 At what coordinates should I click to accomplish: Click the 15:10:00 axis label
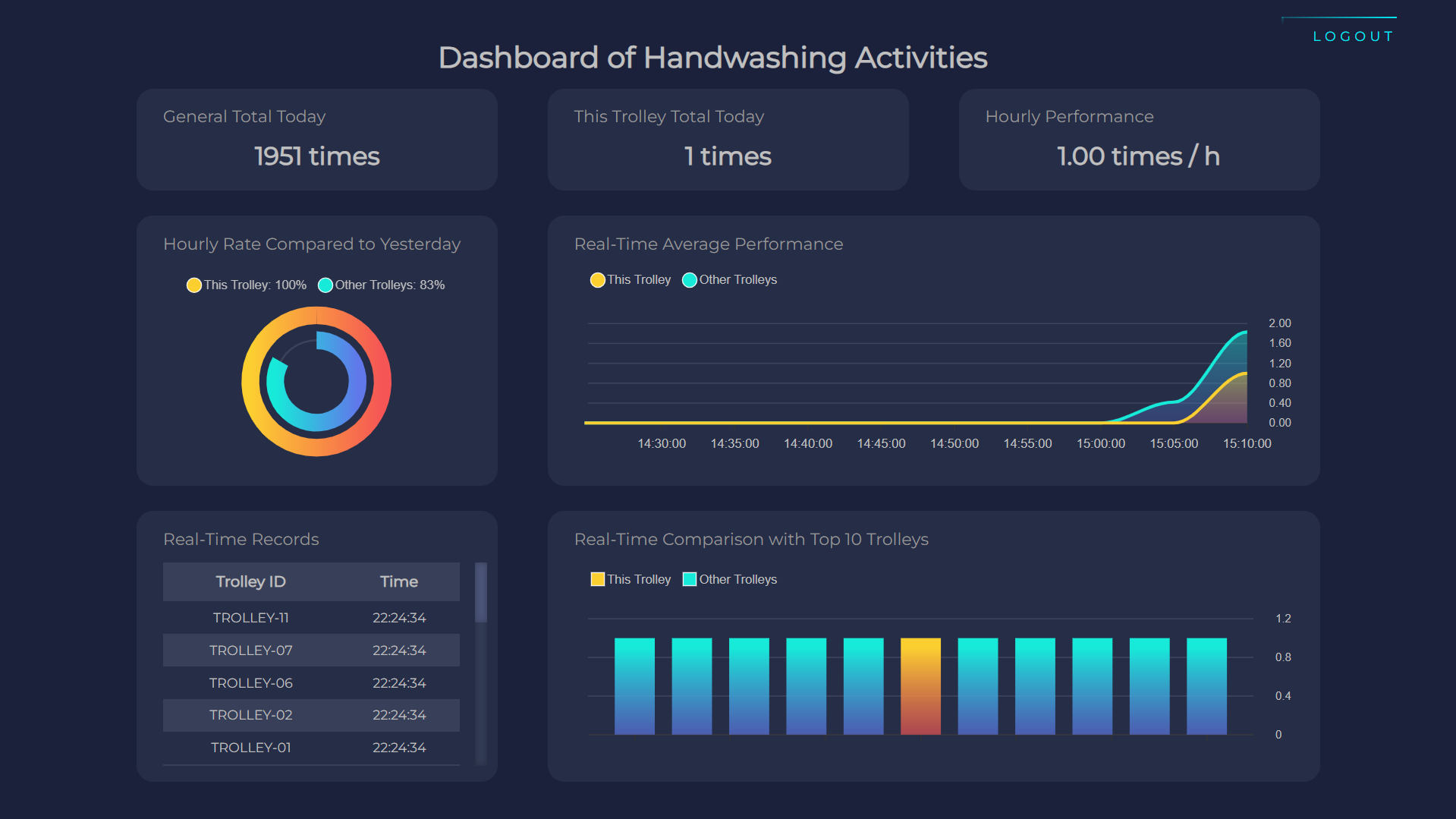click(x=1247, y=443)
